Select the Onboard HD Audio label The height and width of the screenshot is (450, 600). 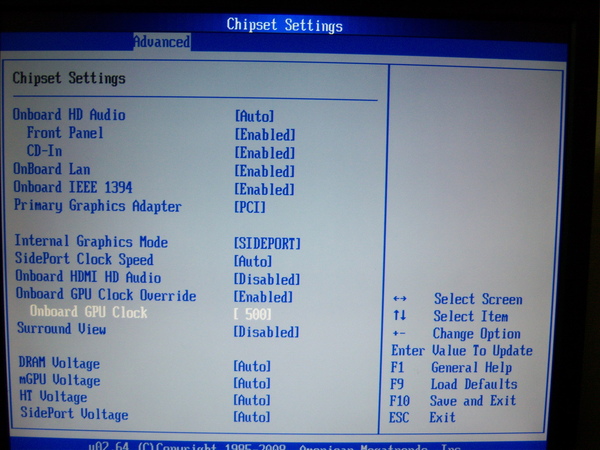69,114
